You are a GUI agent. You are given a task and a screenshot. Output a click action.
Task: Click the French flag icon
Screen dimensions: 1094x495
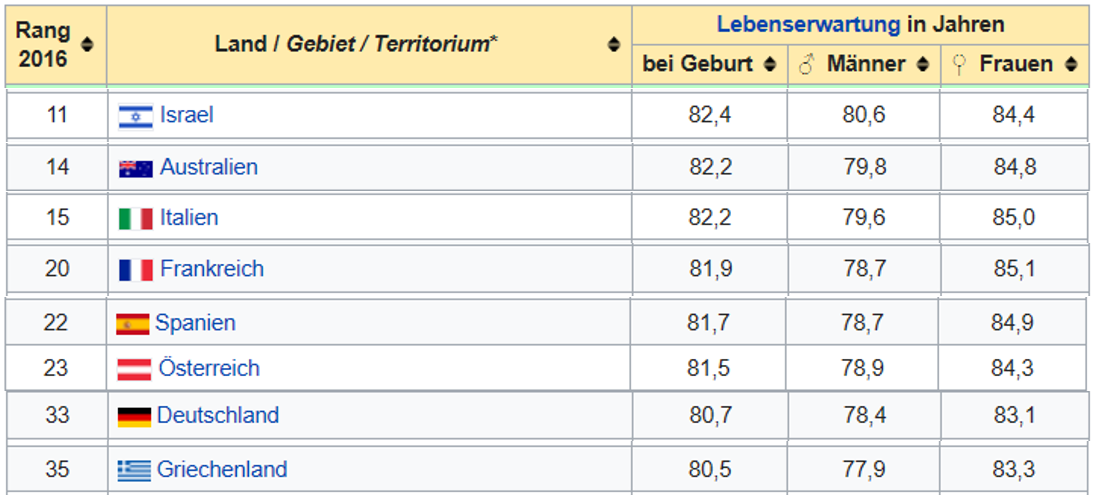[136, 270]
